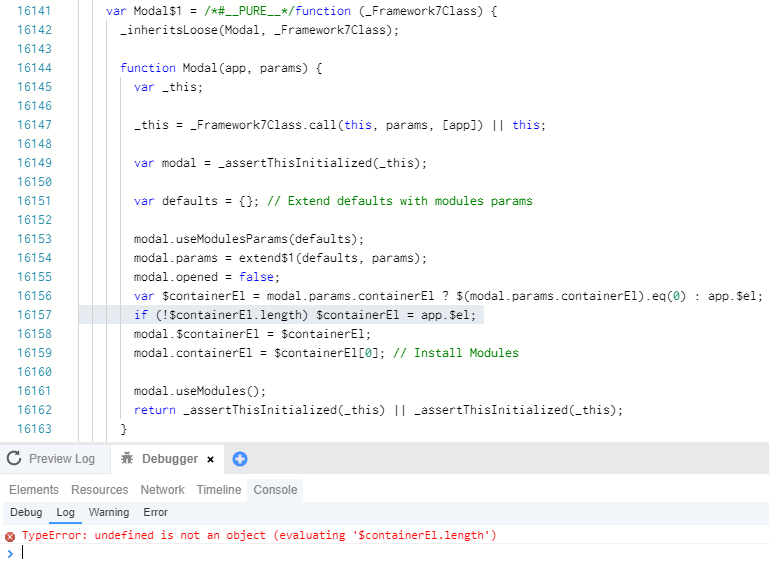Close the Debugger tab
This screenshot has width=769, height=562.
tap(210, 459)
